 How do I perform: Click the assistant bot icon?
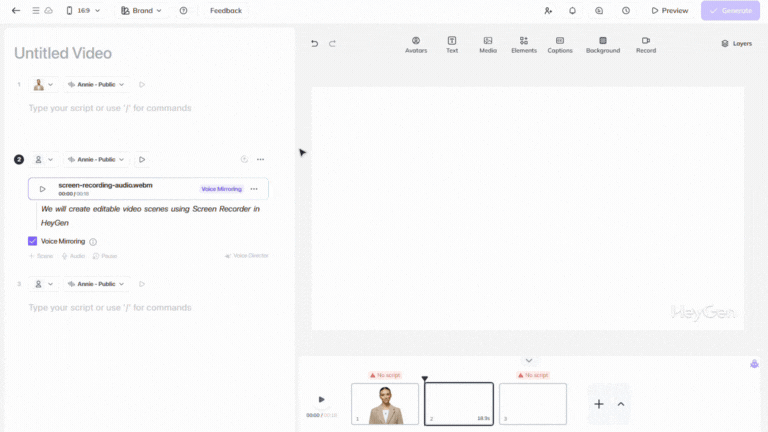(754, 364)
